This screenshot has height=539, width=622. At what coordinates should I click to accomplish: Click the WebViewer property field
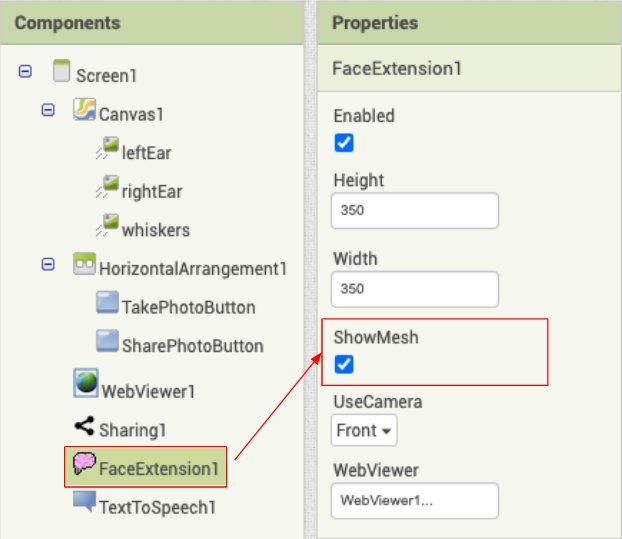pyautogui.click(x=415, y=501)
